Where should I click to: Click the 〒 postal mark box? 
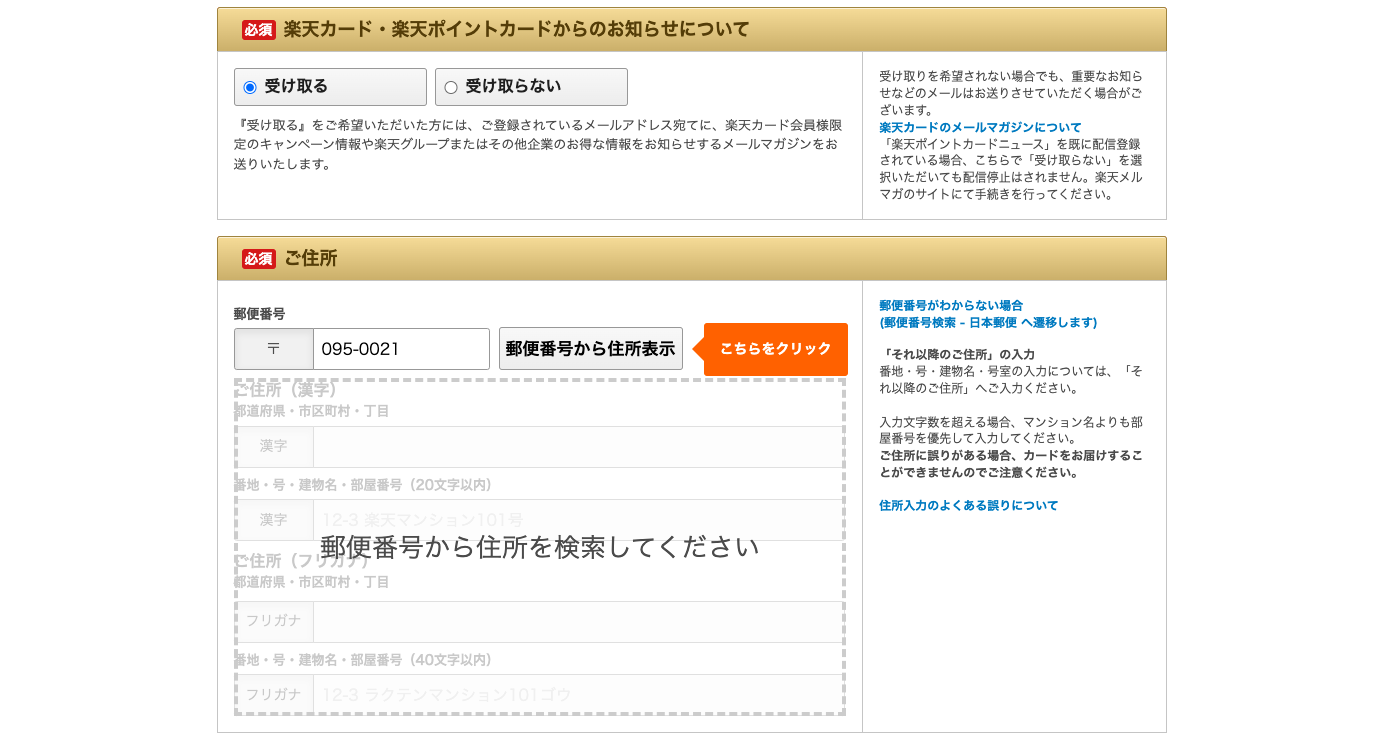[274, 349]
